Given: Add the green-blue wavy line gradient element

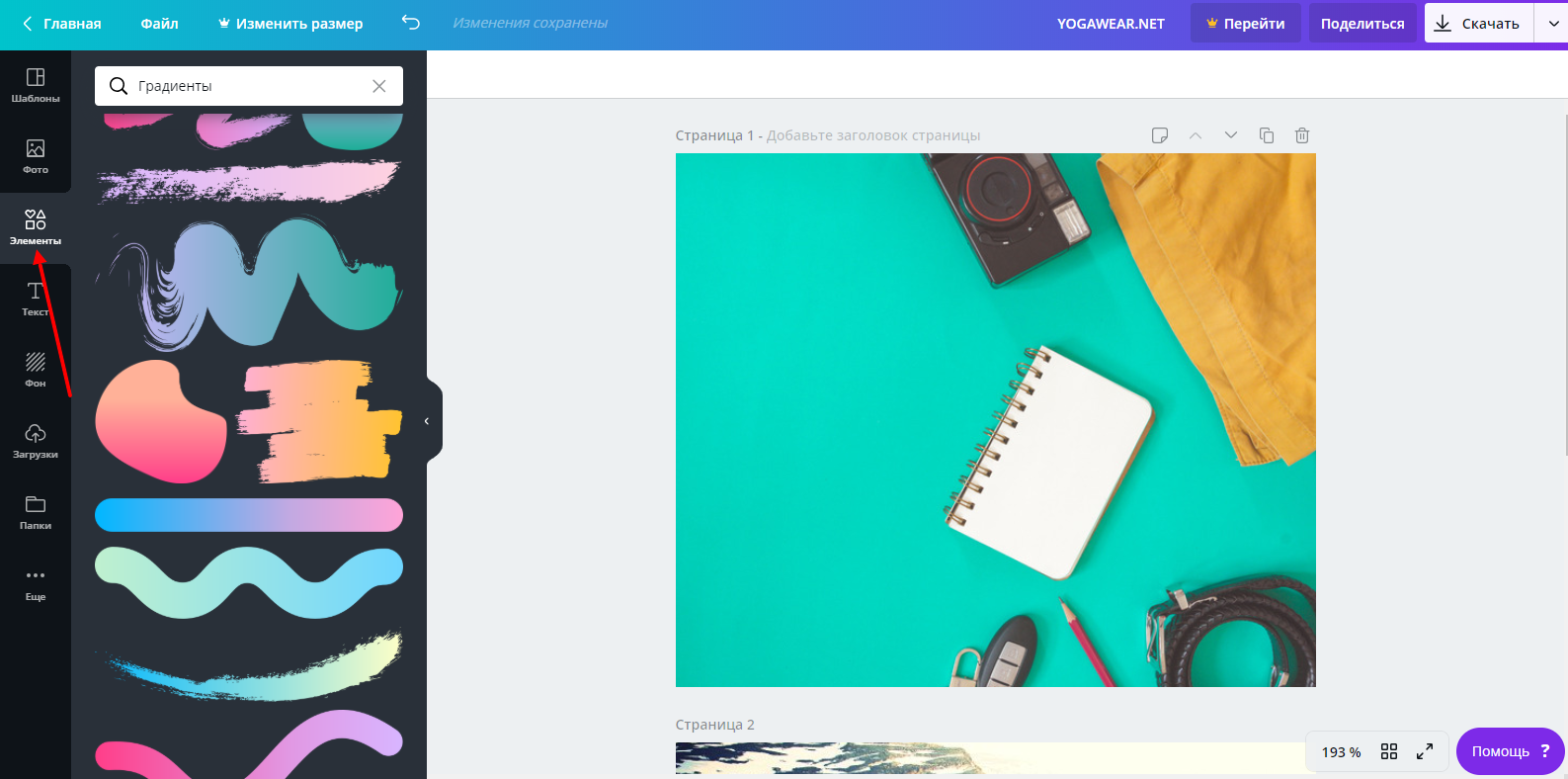Looking at the screenshot, I should pos(249,582).
